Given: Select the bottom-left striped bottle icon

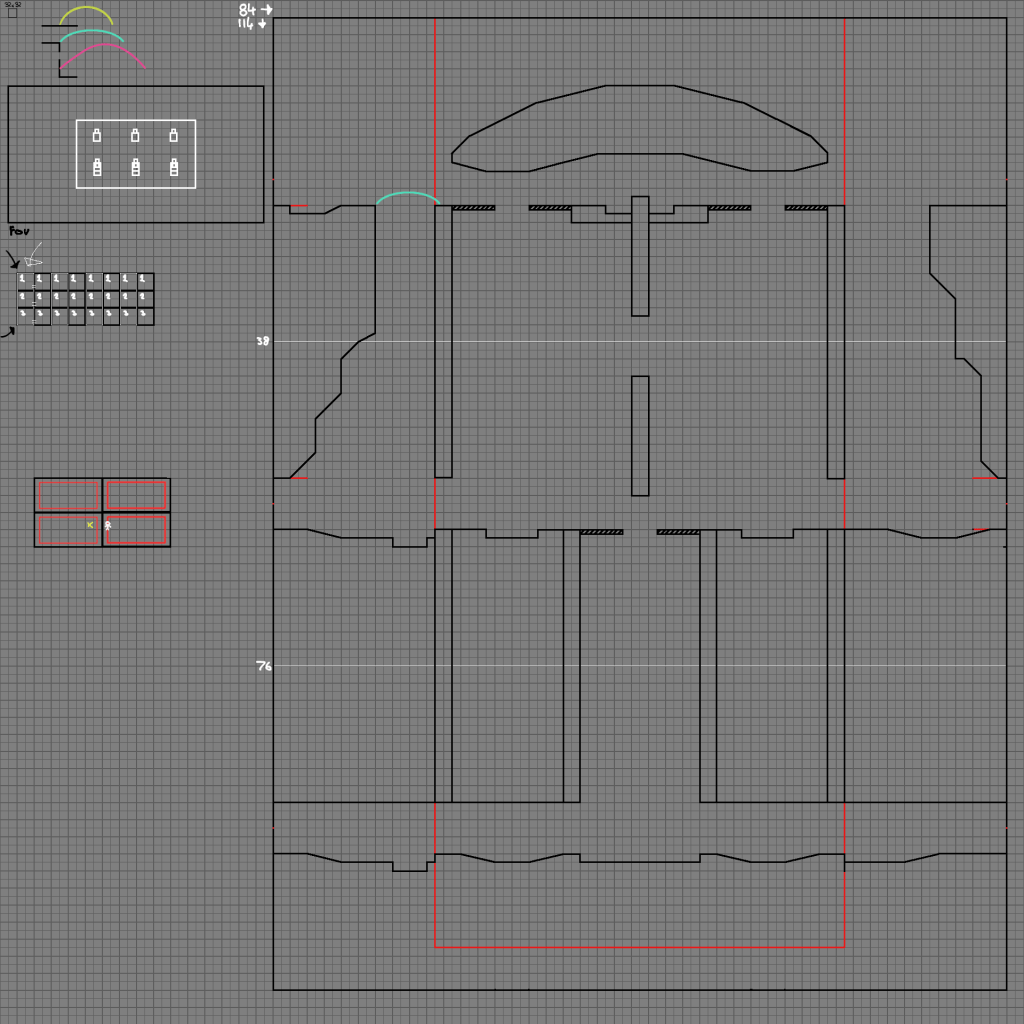Looking at the screenshot, I should tap(97, 168).
